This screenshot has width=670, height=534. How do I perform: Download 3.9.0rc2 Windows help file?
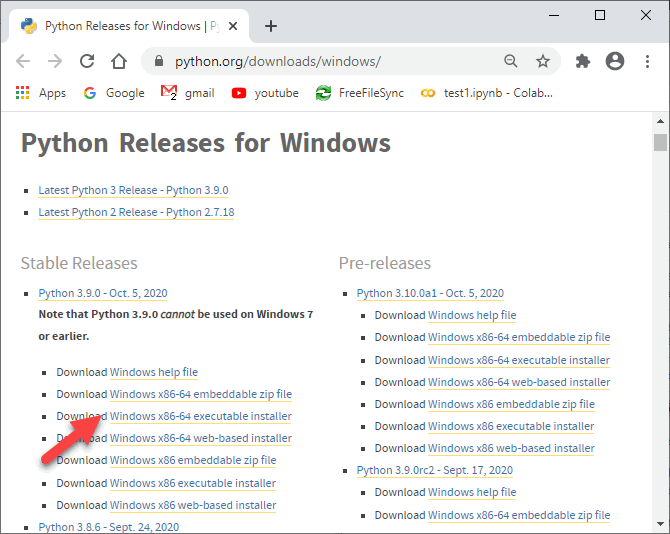[472, 492]
